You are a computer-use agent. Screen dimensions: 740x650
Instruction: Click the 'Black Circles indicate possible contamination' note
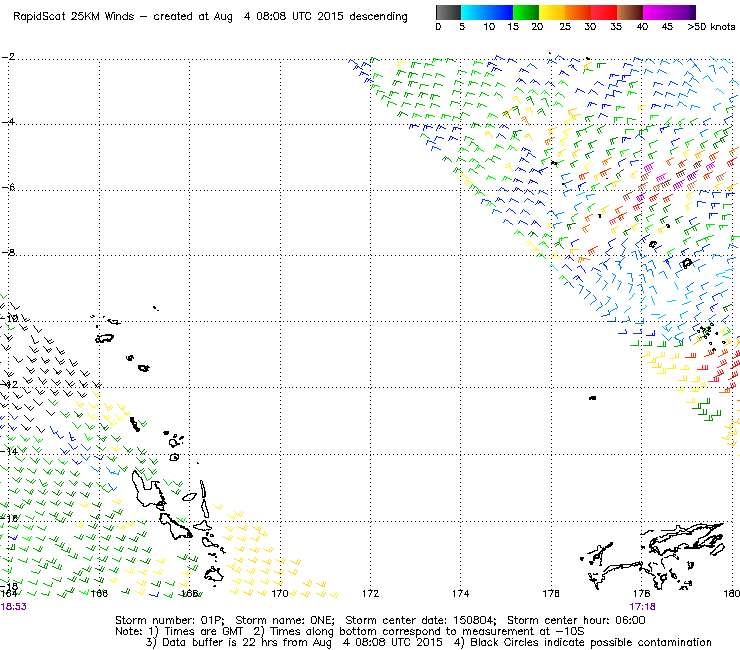pos(590,642)
